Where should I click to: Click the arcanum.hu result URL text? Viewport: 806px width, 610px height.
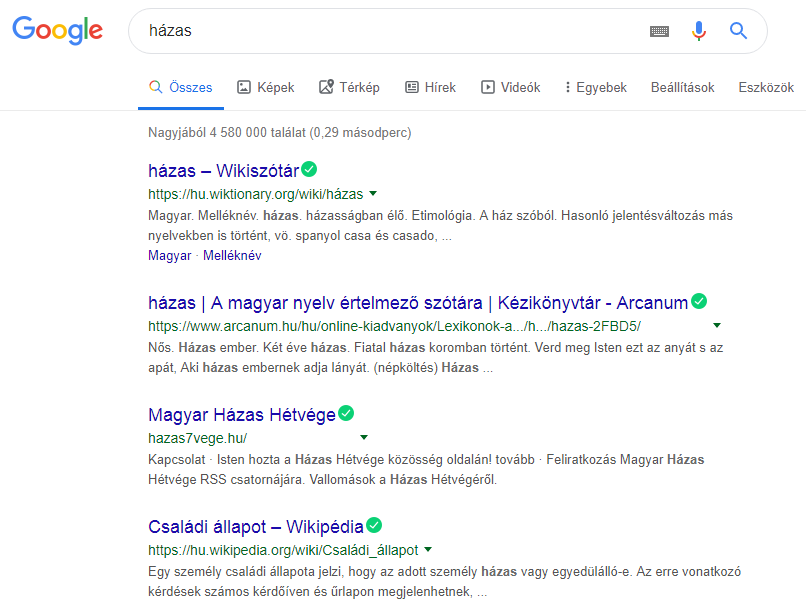tap(394, 326)
